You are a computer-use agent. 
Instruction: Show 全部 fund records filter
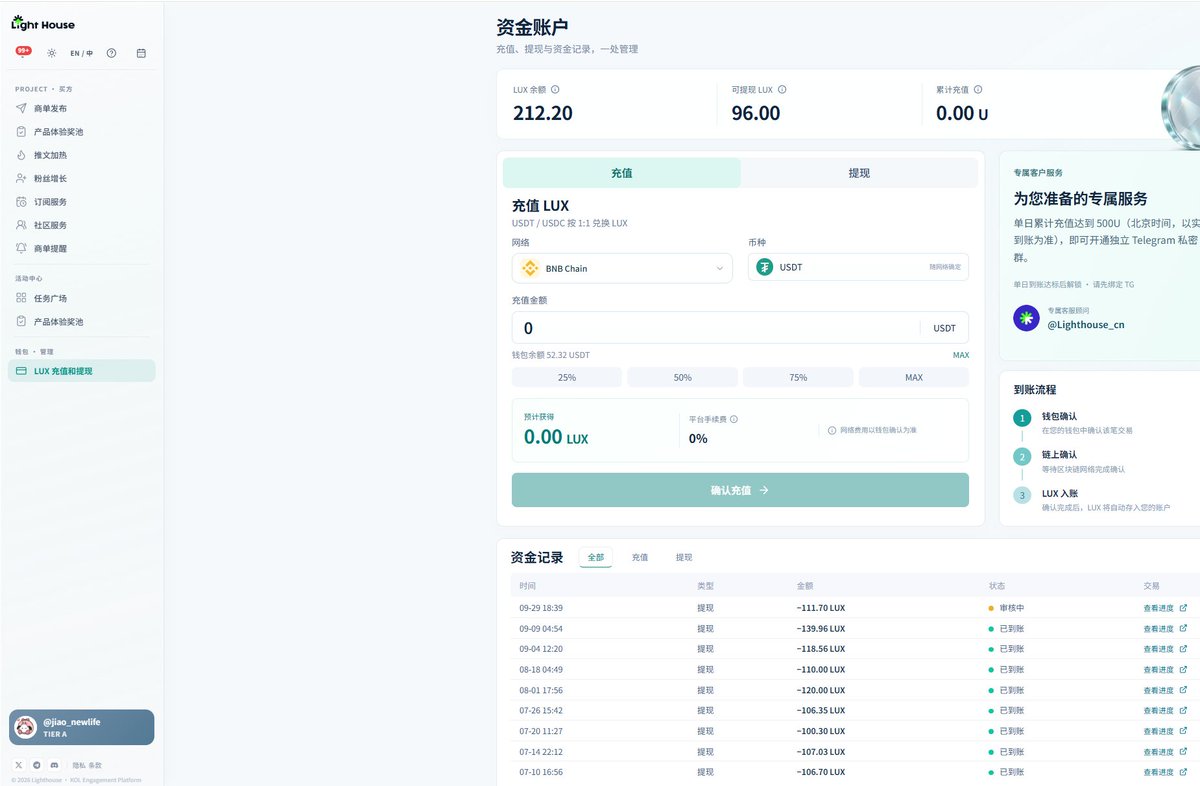pos(596,557)
